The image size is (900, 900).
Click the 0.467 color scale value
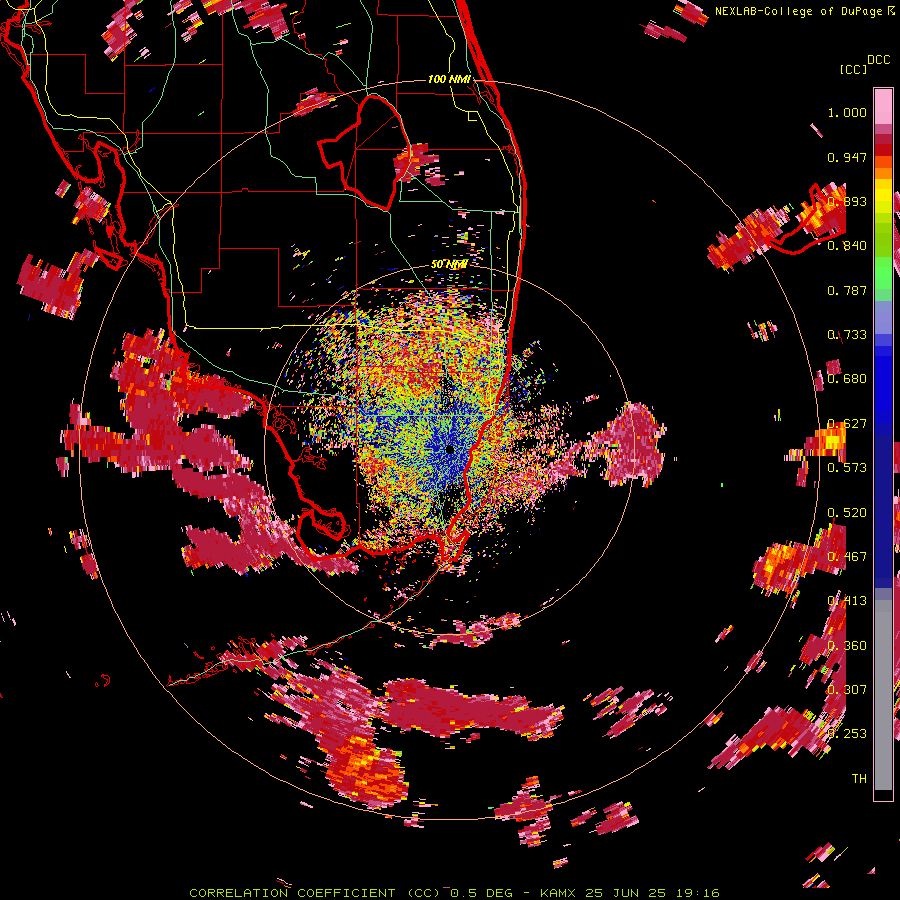tap(847, 557)
